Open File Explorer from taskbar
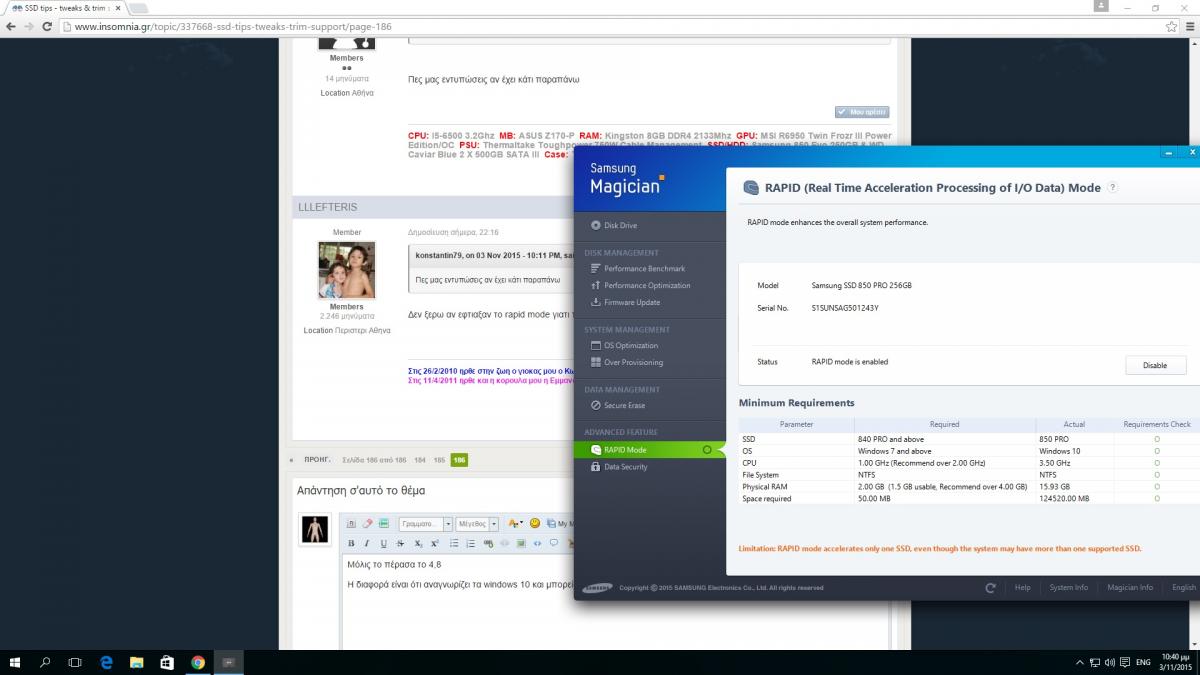This screenshot has height=675, width=1200. 136,662
